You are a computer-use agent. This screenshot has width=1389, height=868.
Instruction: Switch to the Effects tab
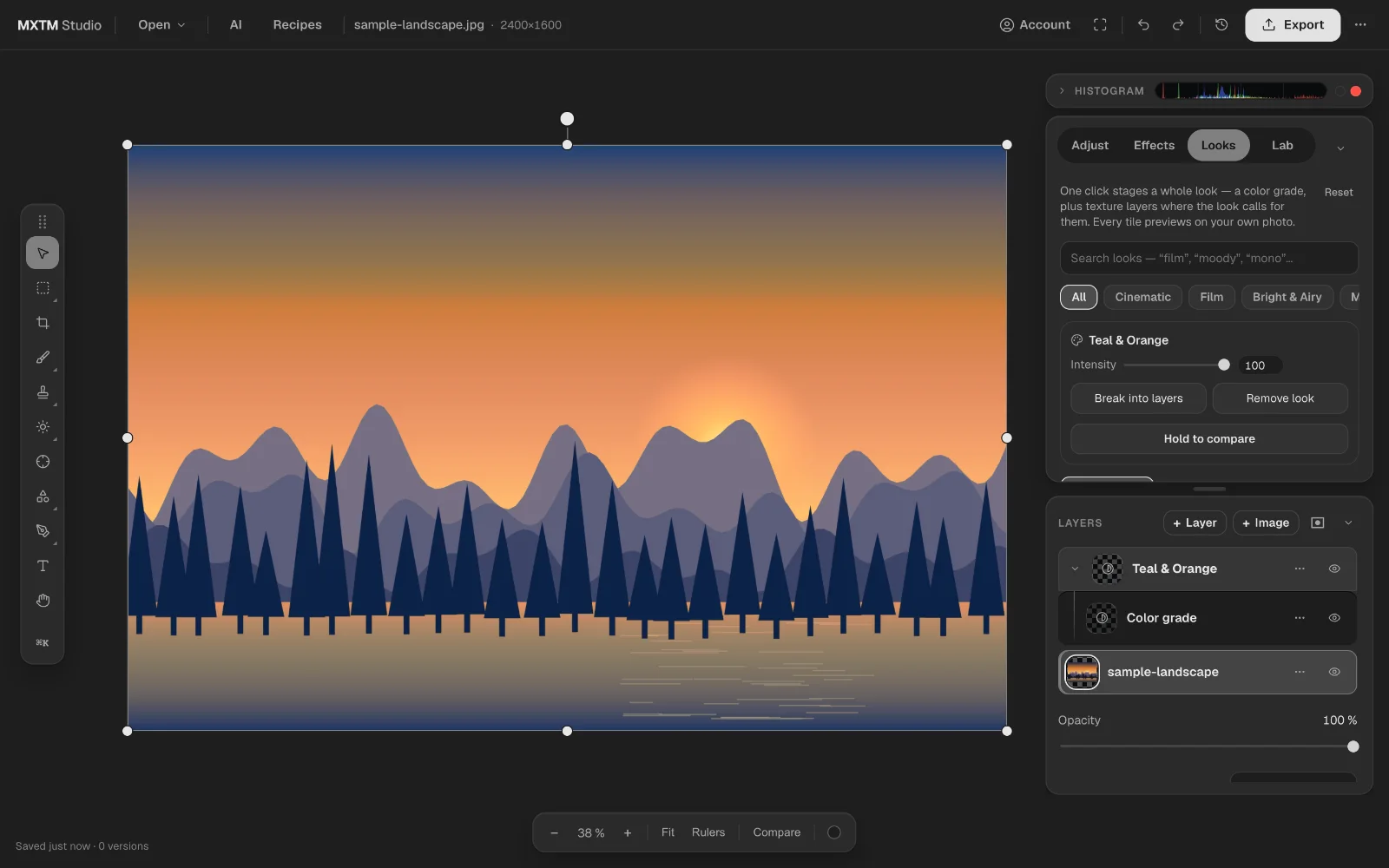pyautogui.click(x=1154, y=146)
